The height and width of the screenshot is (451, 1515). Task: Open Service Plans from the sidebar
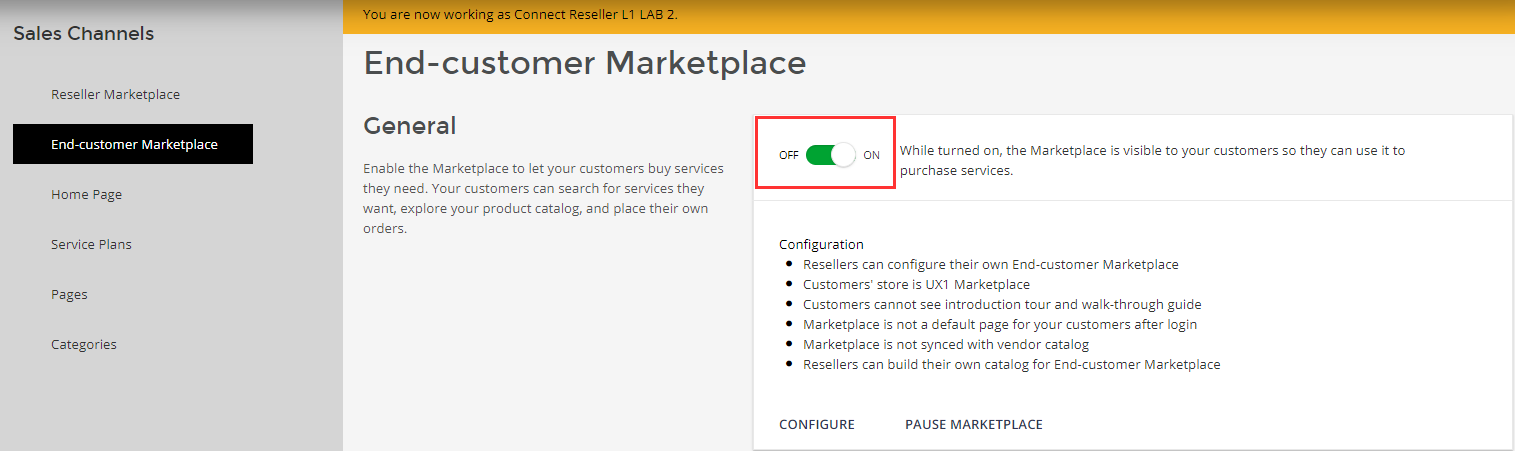click(91, 244)
